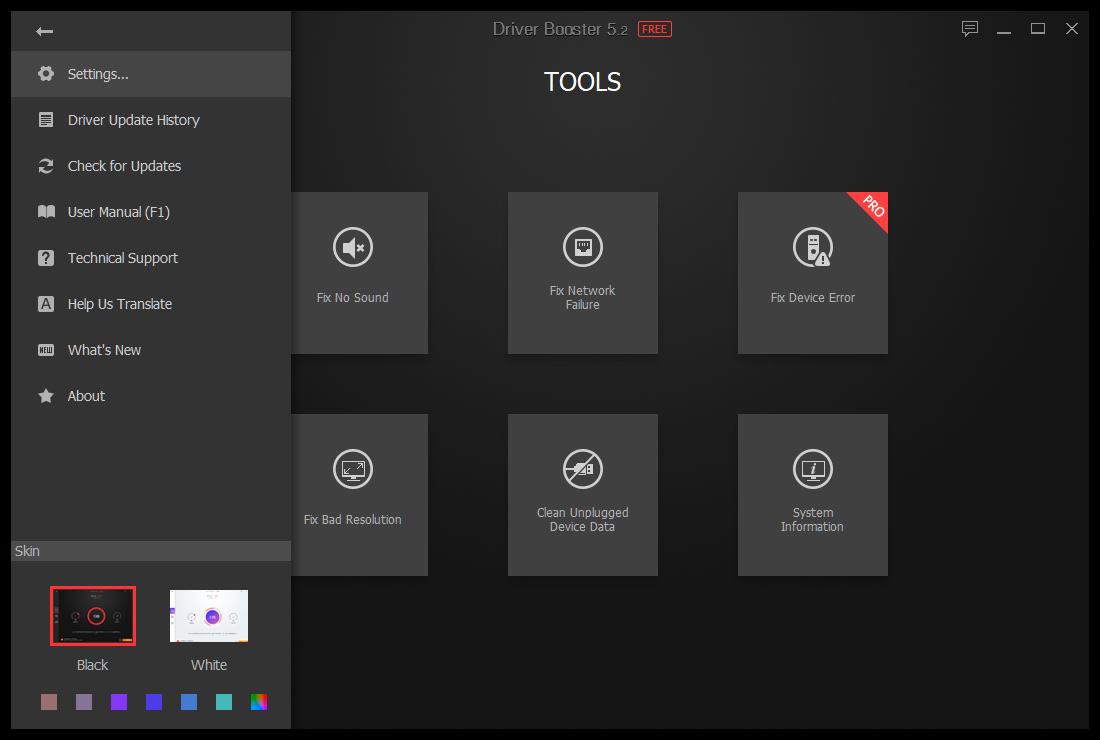Open the System Information monitor icon
This screenshot has height=740, width=1100.
(812, 468)
